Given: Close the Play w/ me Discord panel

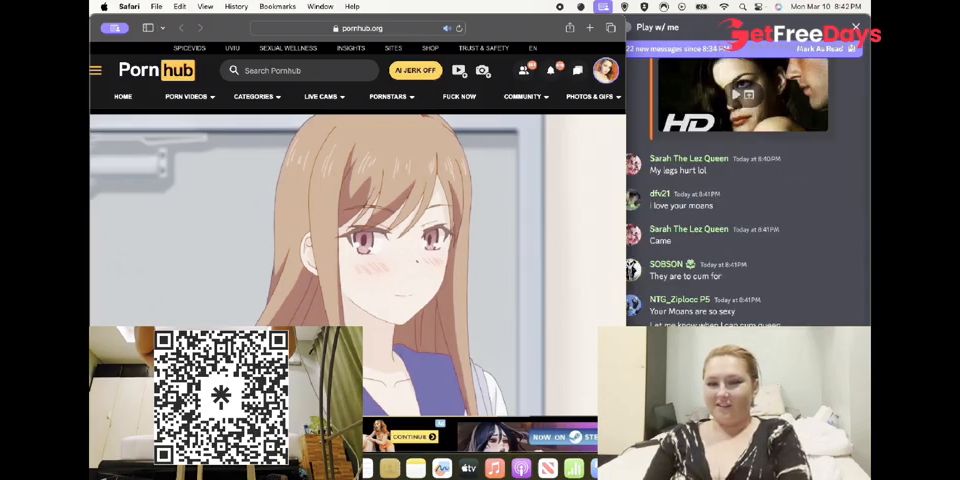Looking at the screenshot, I should 856,27.
